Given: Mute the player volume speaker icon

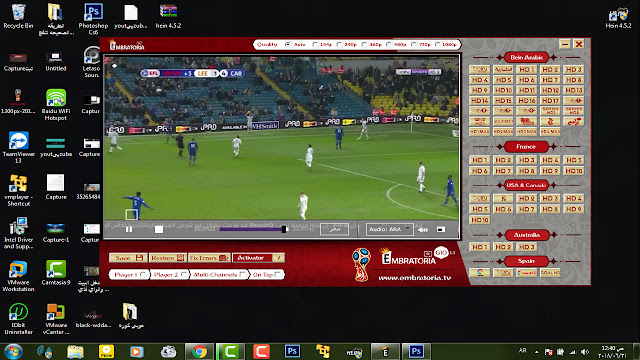Looking at the screenshot, I should [x=423, y=230].
